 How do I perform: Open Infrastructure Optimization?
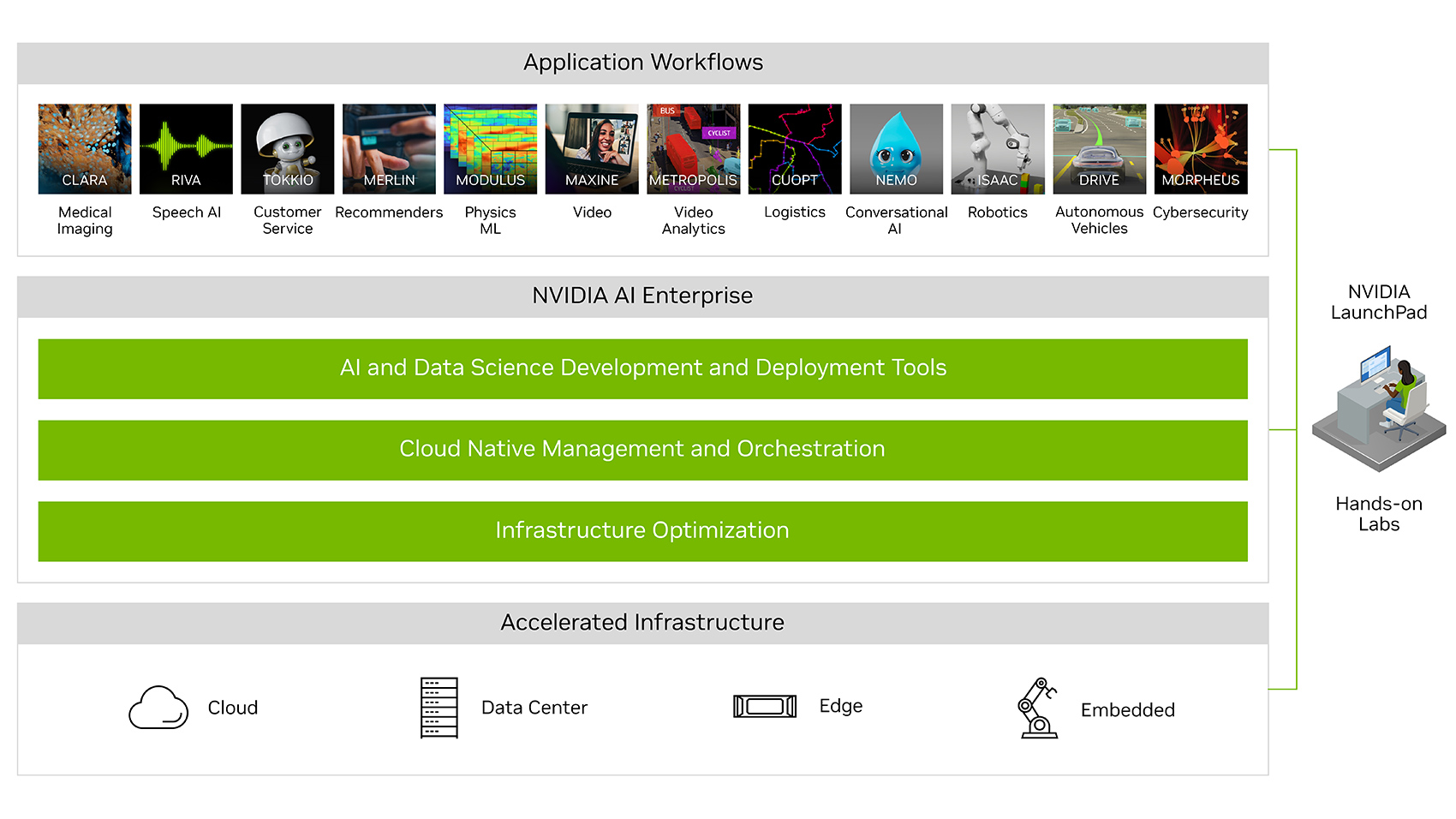[642, 530]
